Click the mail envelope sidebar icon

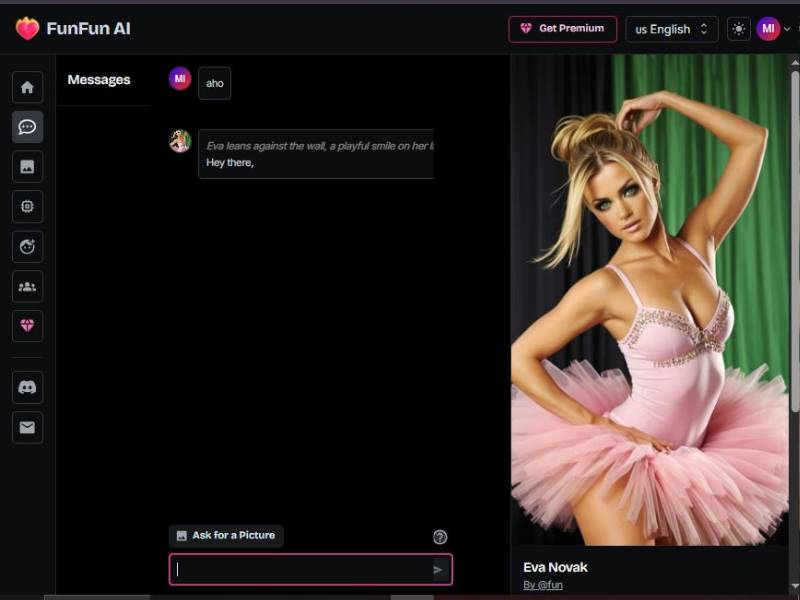pos(27,427)
